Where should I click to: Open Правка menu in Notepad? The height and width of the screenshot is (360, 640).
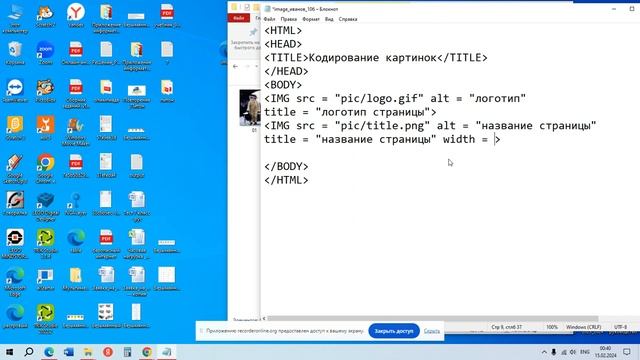click(289, 19)
